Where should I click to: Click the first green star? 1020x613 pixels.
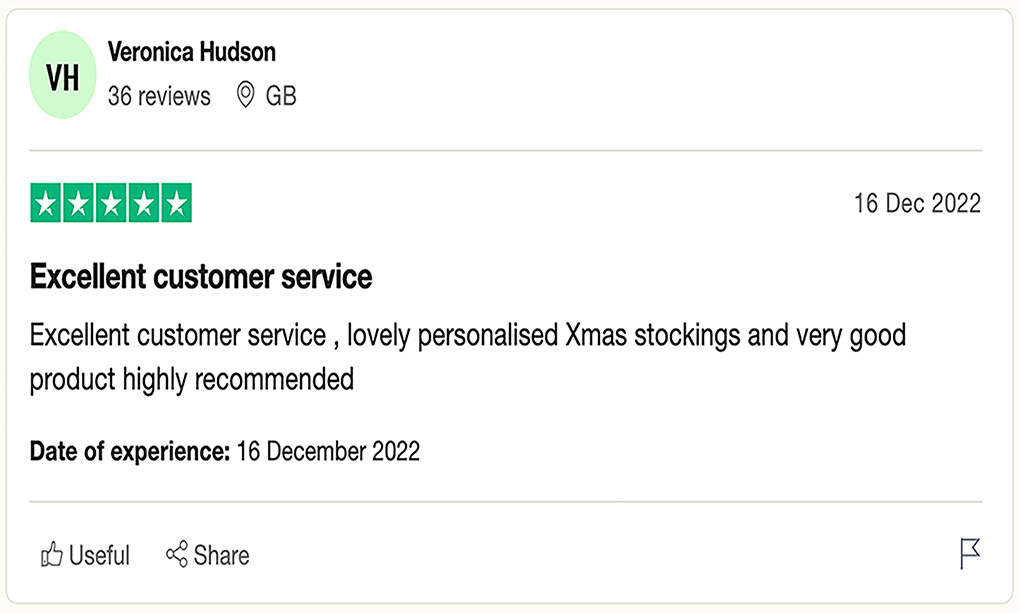tap(46, 203)
